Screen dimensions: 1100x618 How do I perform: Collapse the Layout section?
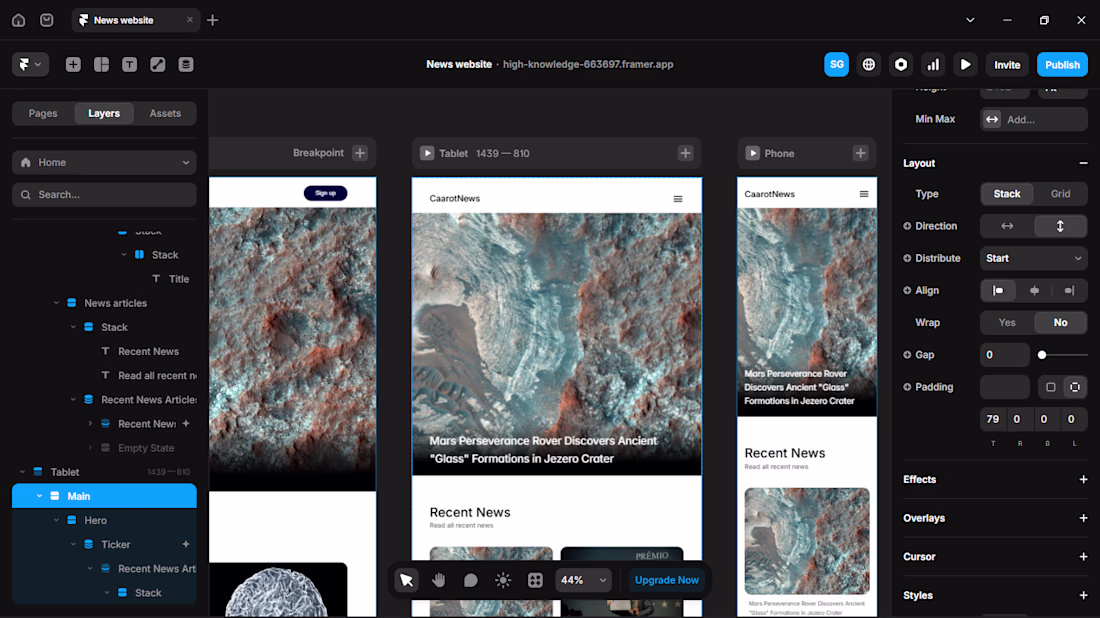tap(1083, 163)
